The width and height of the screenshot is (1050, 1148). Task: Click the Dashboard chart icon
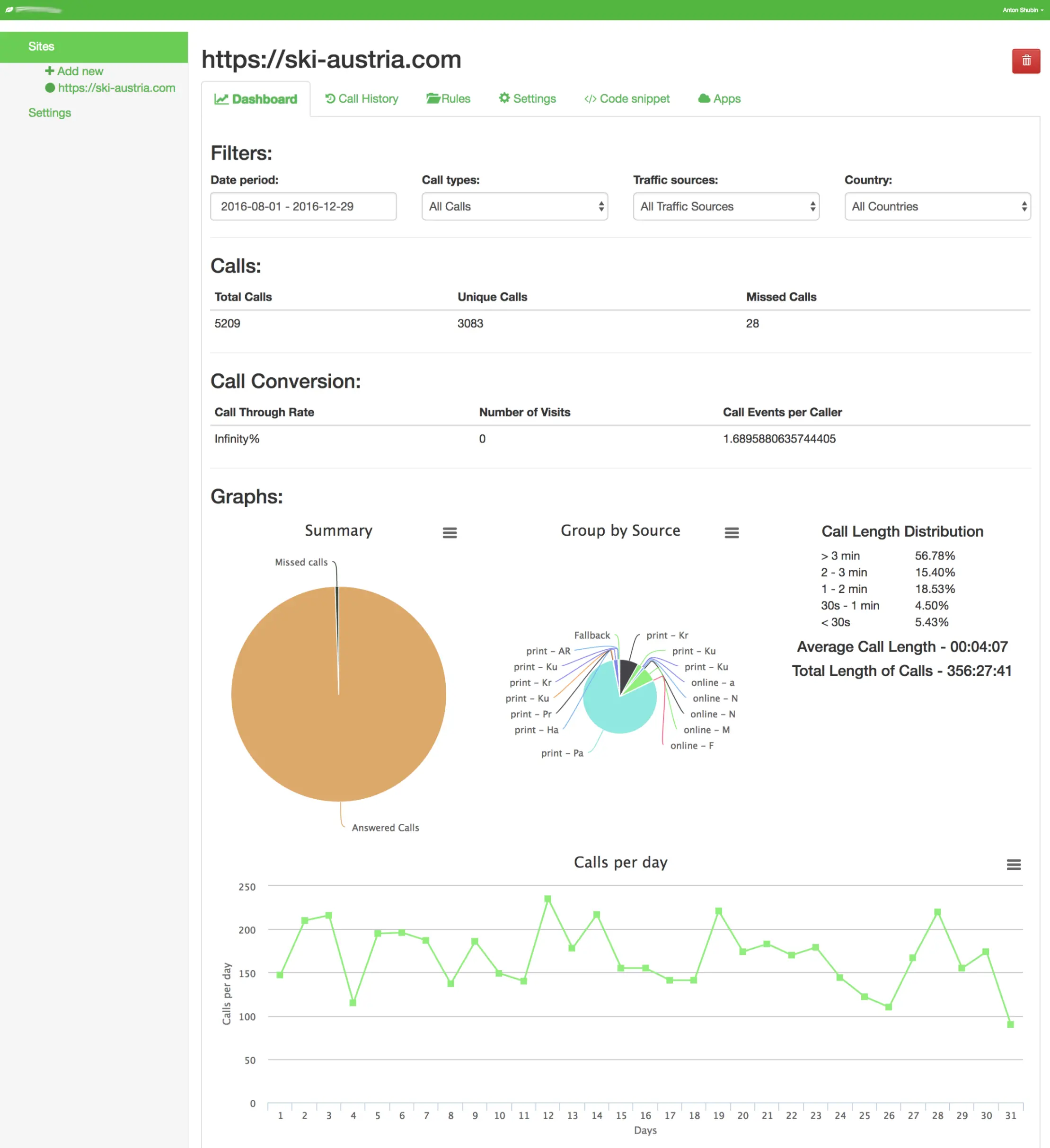click(221, 98)
